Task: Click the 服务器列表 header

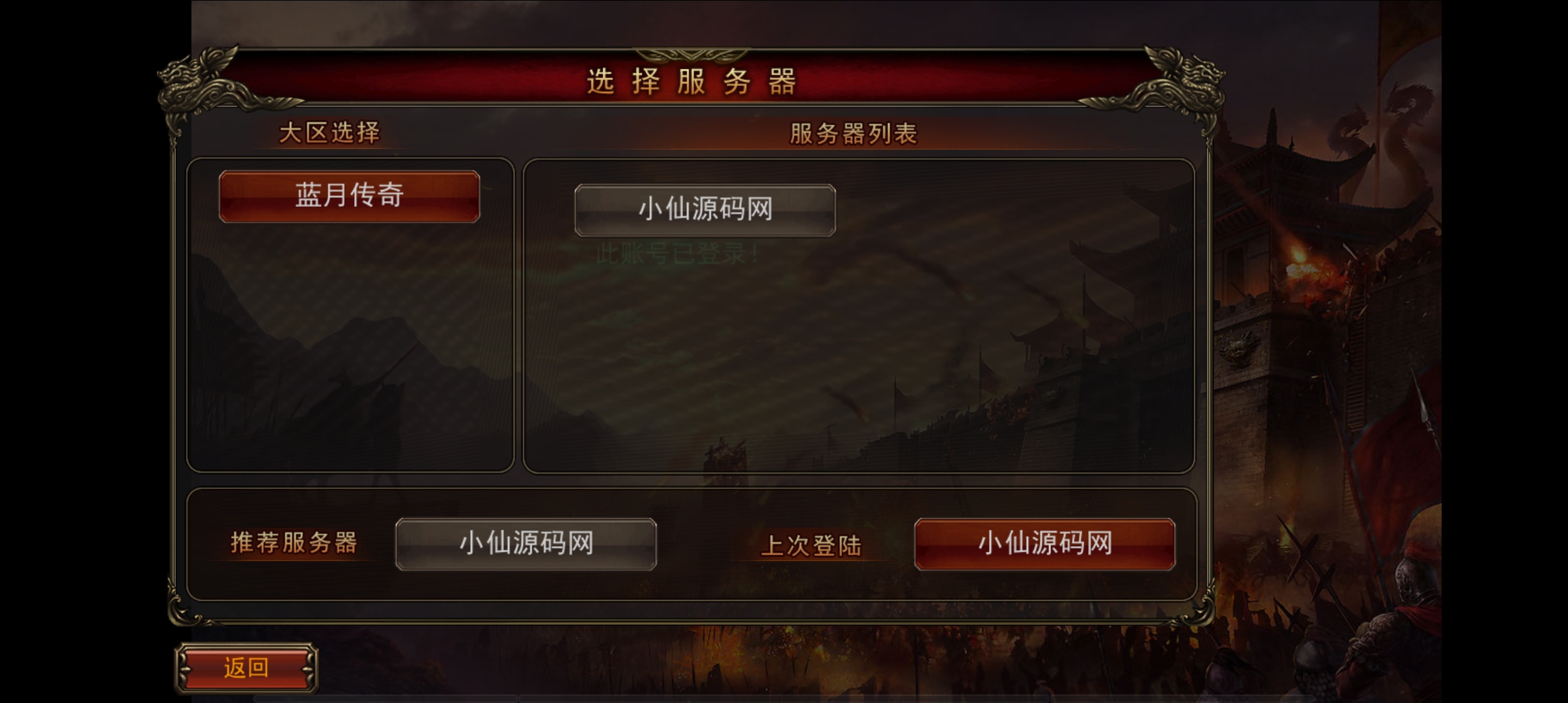Action: click(854, 133)
